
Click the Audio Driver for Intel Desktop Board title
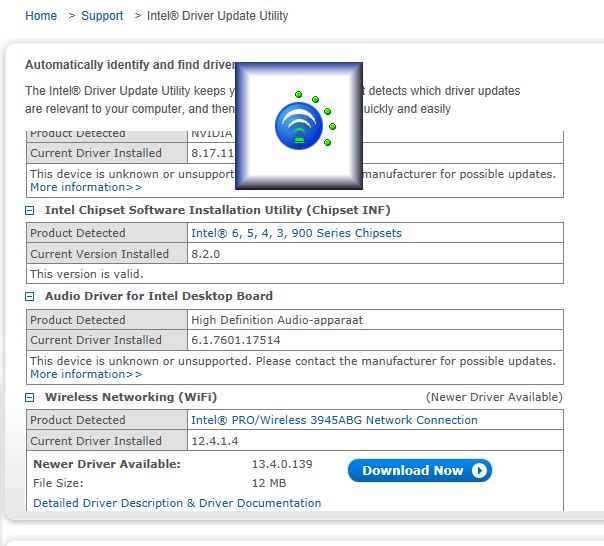(158, 296)
